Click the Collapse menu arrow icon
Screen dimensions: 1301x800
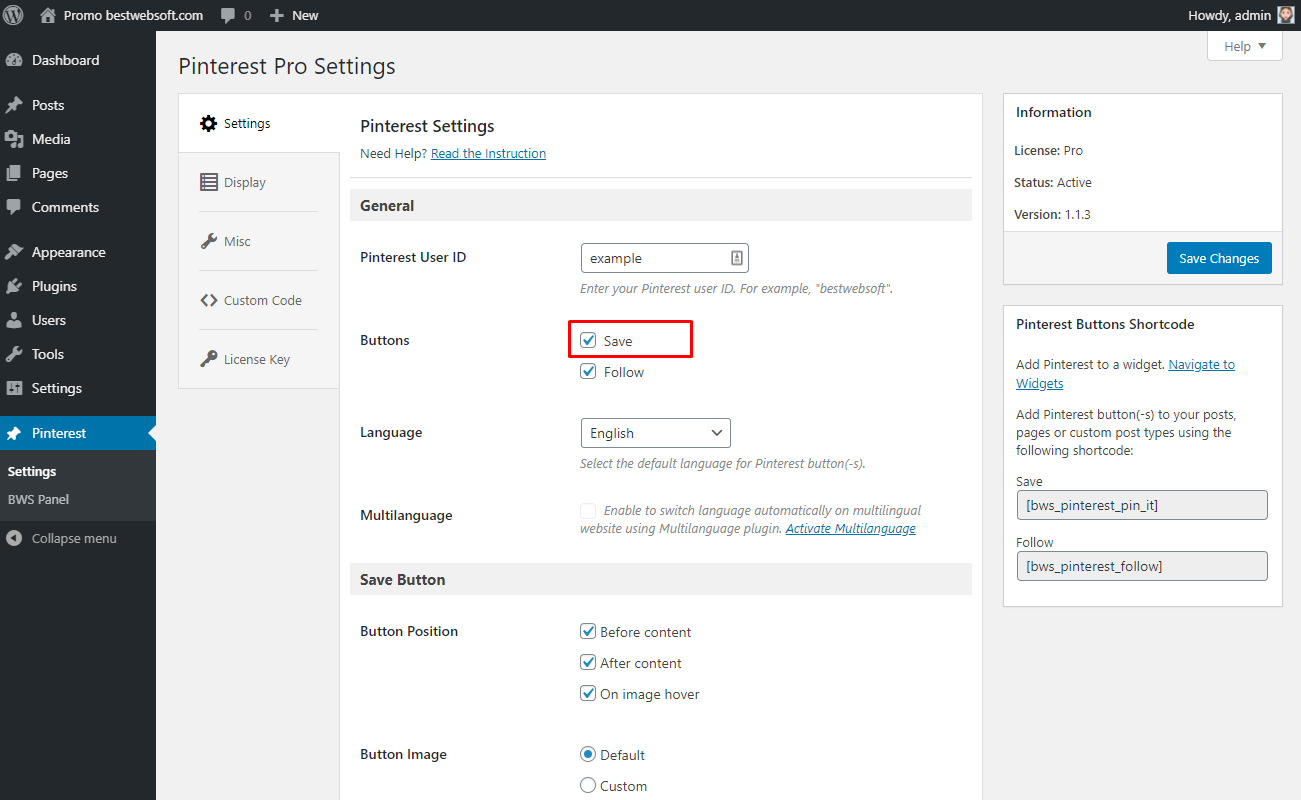[x=14, y=538]
